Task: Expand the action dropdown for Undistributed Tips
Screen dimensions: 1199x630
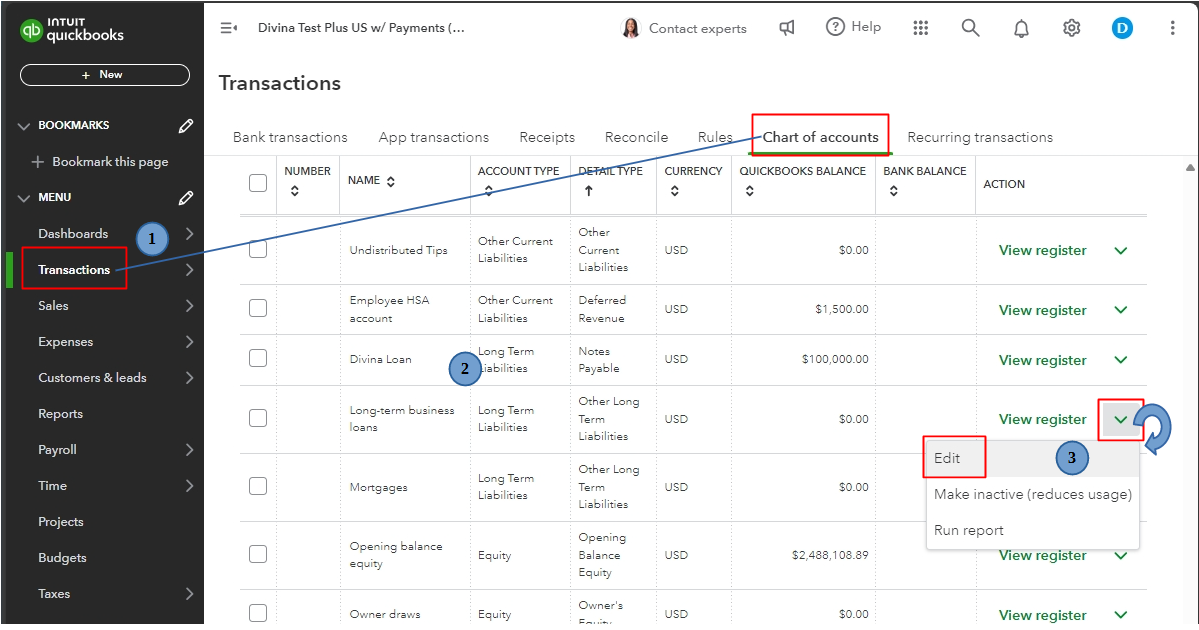Action: pyautogui.click(x=1121, y=251)
